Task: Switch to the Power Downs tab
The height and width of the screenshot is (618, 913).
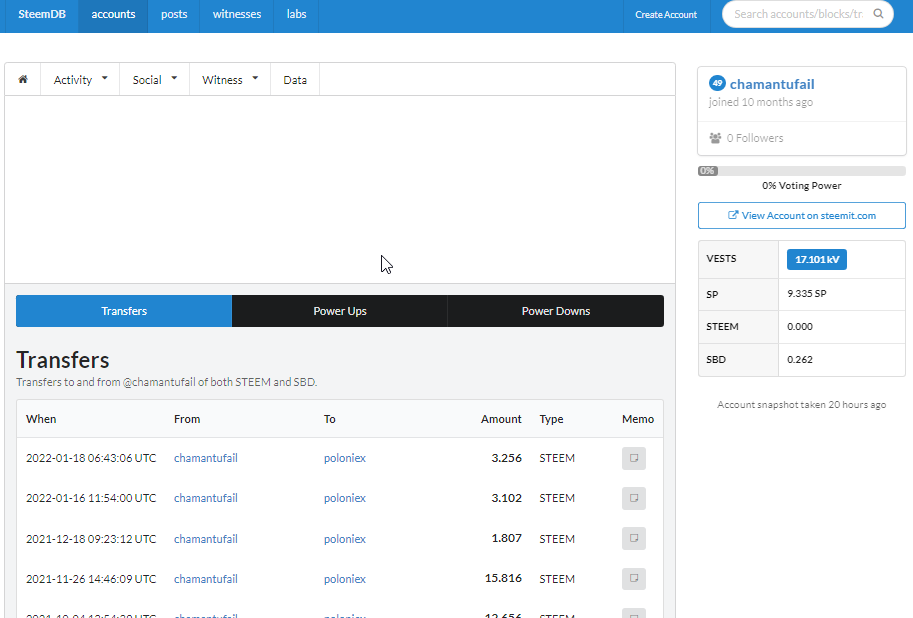Action: click(x=556, y=311)
